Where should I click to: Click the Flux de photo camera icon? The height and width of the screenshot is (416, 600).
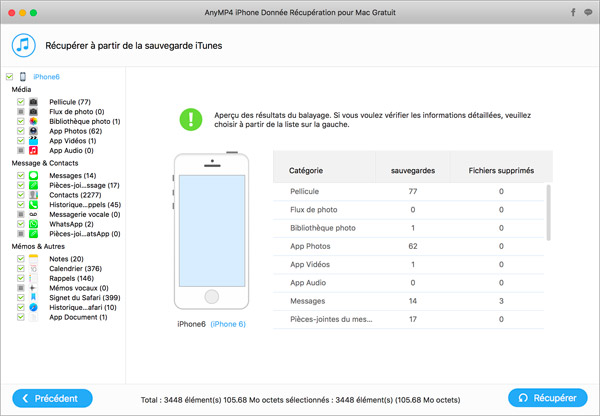click(33, 112)
